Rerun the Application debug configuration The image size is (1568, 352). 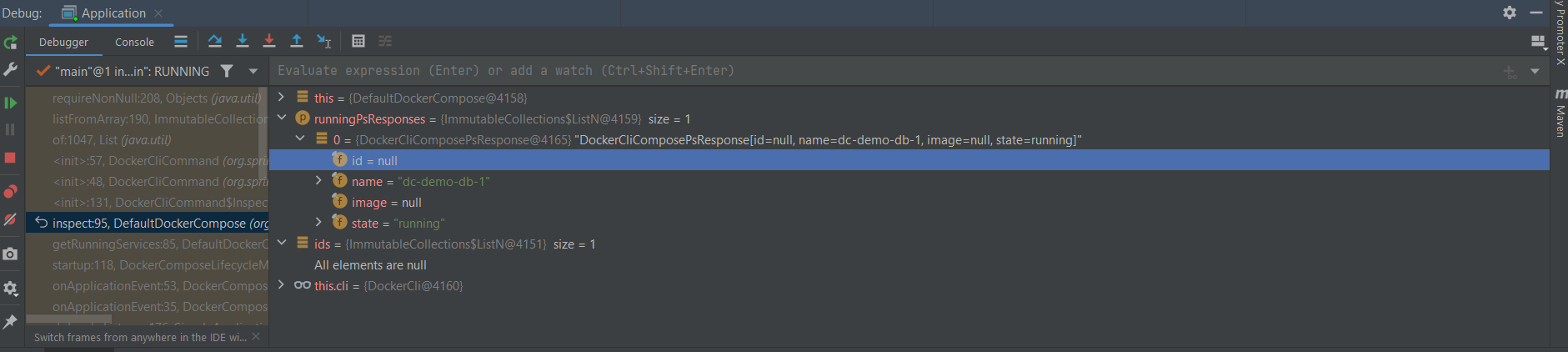point(11,42)
